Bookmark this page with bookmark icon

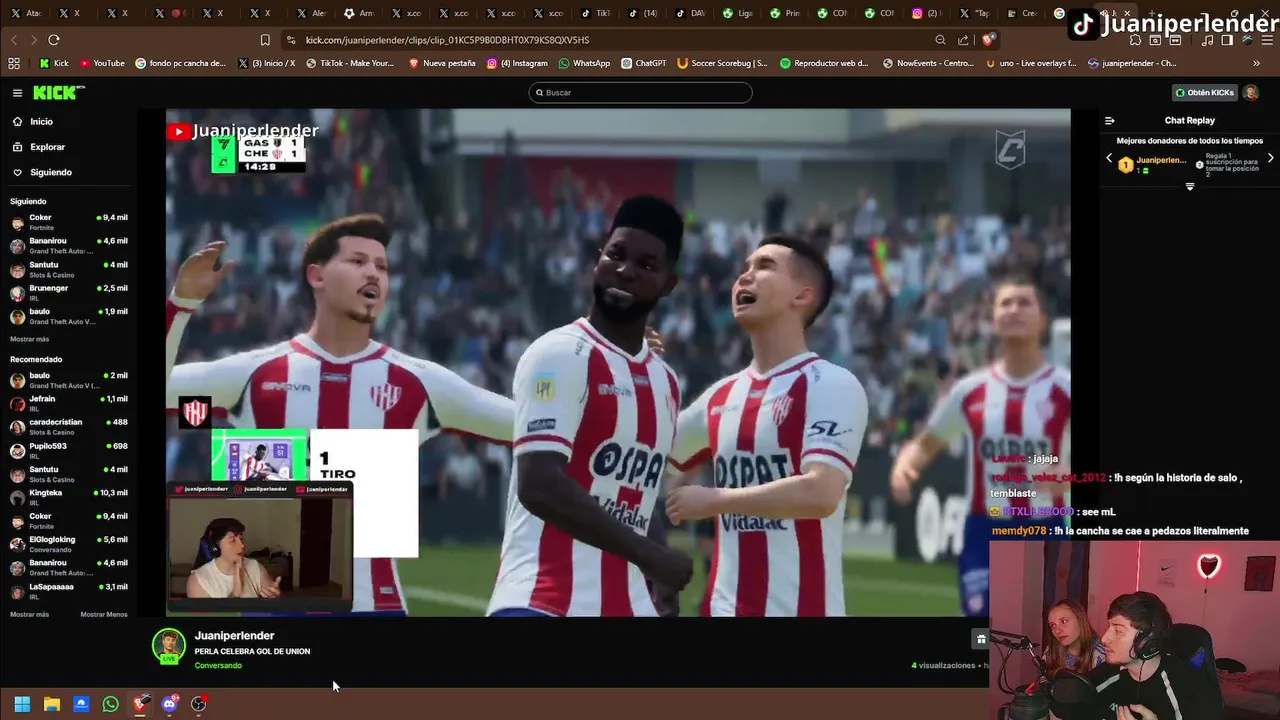265,40
